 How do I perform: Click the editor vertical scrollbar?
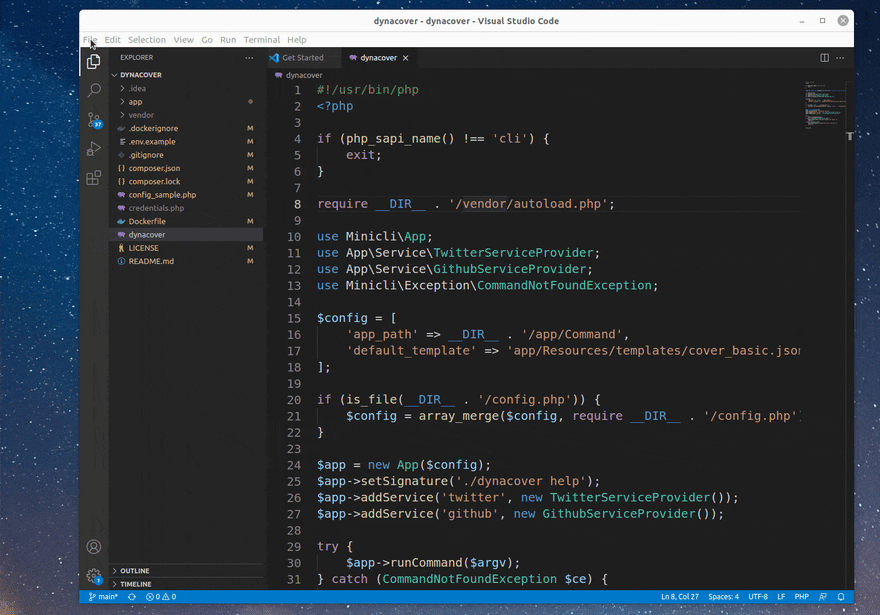[x=850, y=334]
